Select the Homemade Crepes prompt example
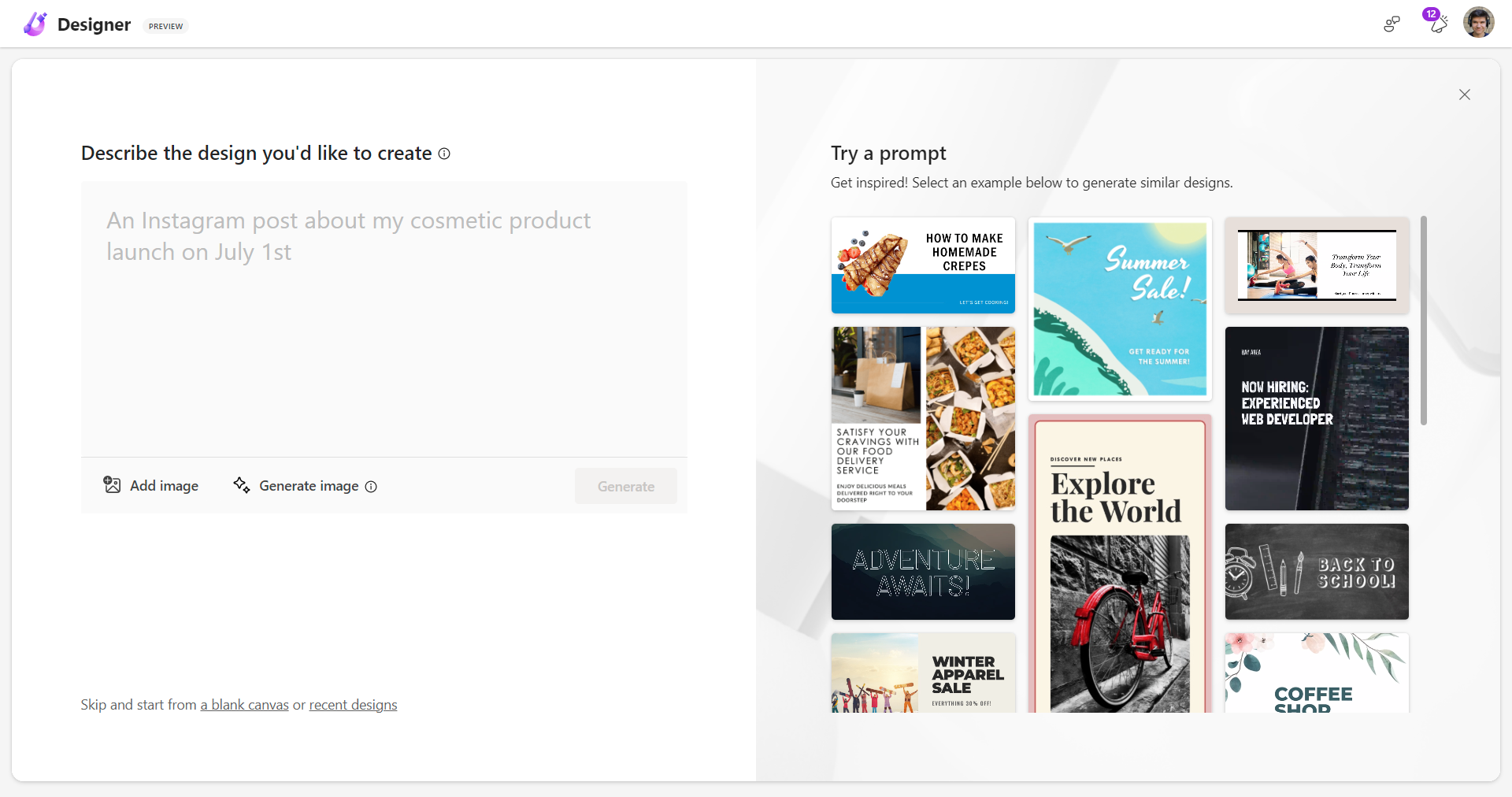Viewport: 1512px width, 797px height. coord(922,265)
